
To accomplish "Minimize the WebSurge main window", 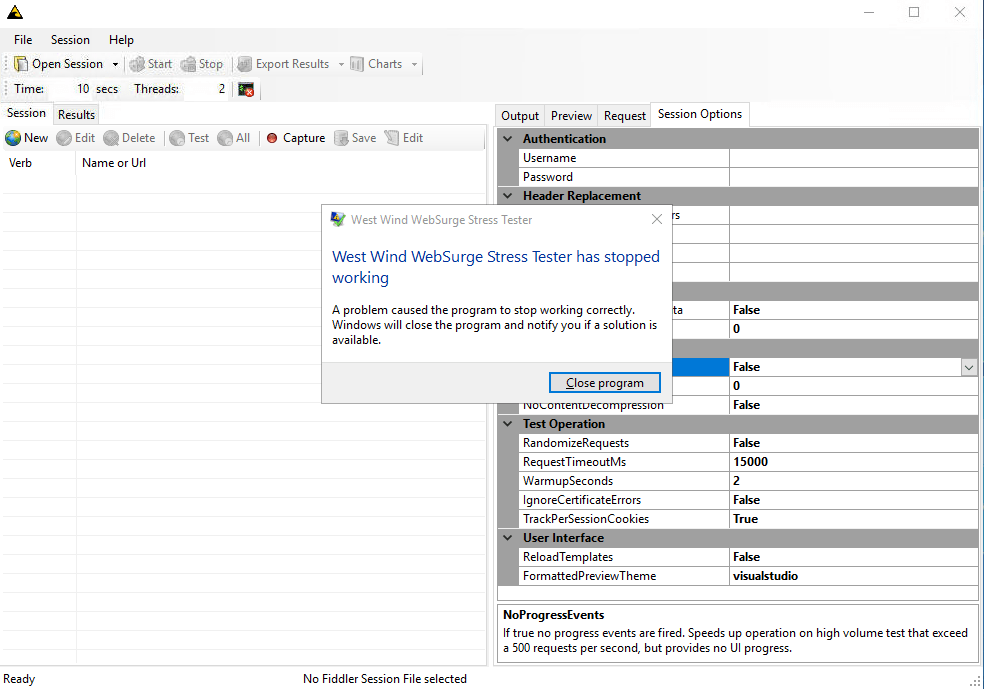I will 869,12.
